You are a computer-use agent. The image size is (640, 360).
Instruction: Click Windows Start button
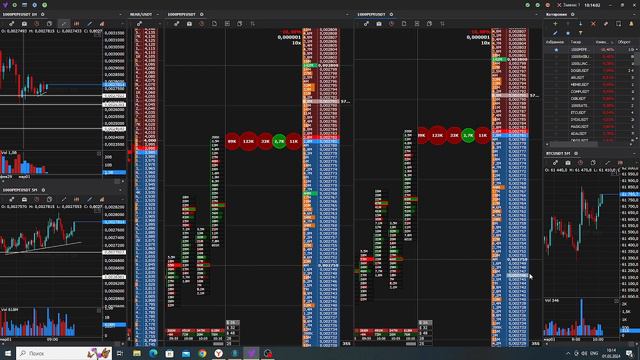[8, 353]
